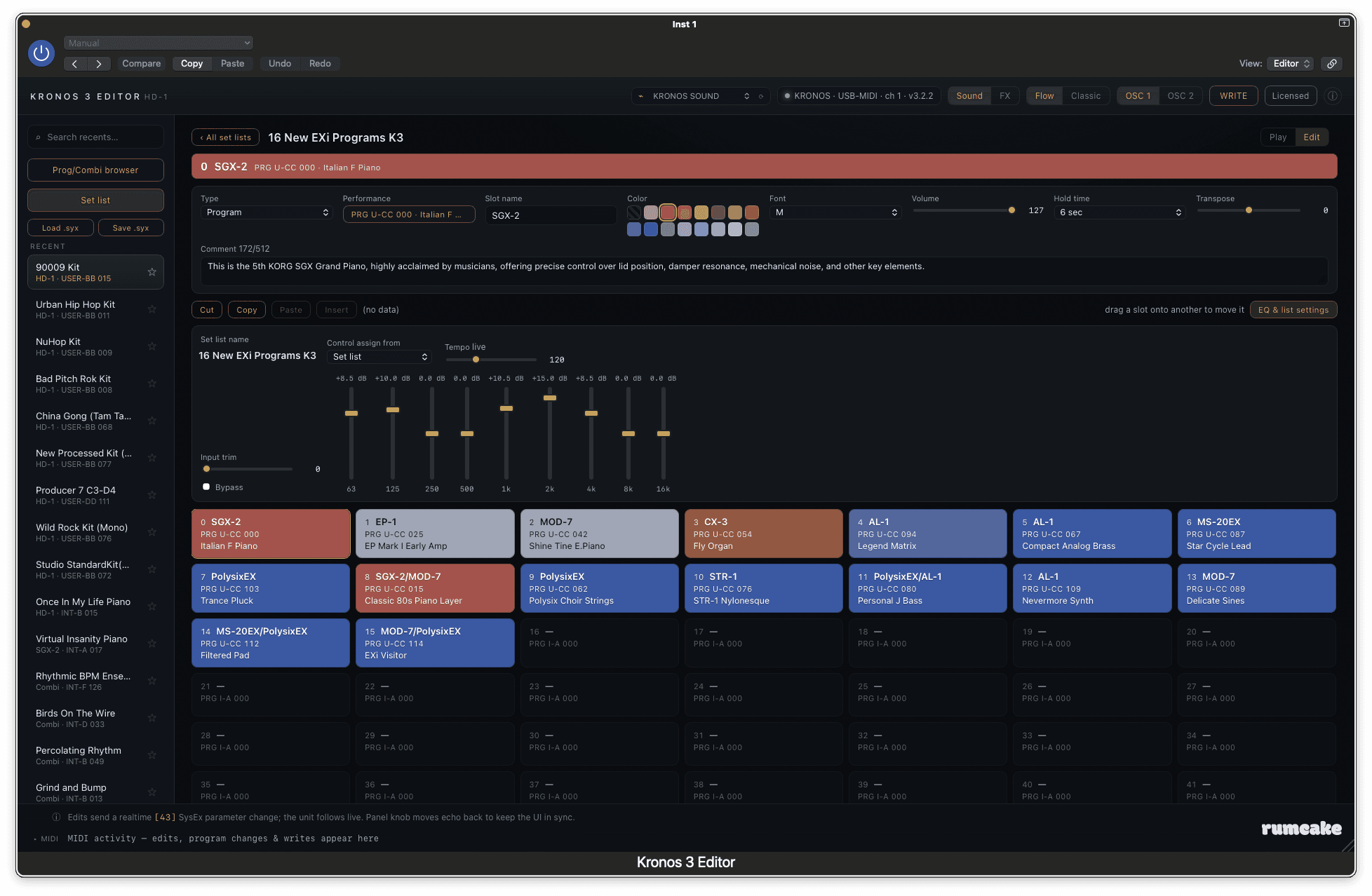The height and width of the screenshot is (896, 1372).
Task: Open EQ & list settings
Action: (1293, 310)
